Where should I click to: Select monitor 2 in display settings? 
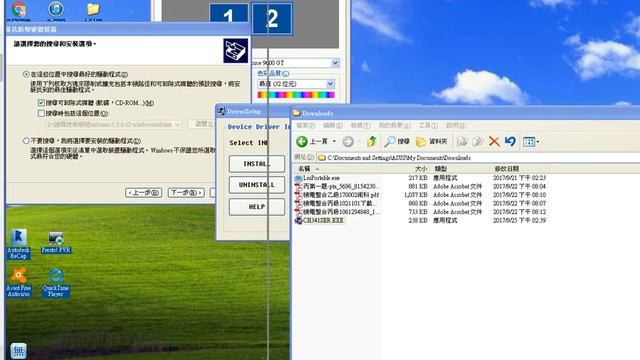272,18
